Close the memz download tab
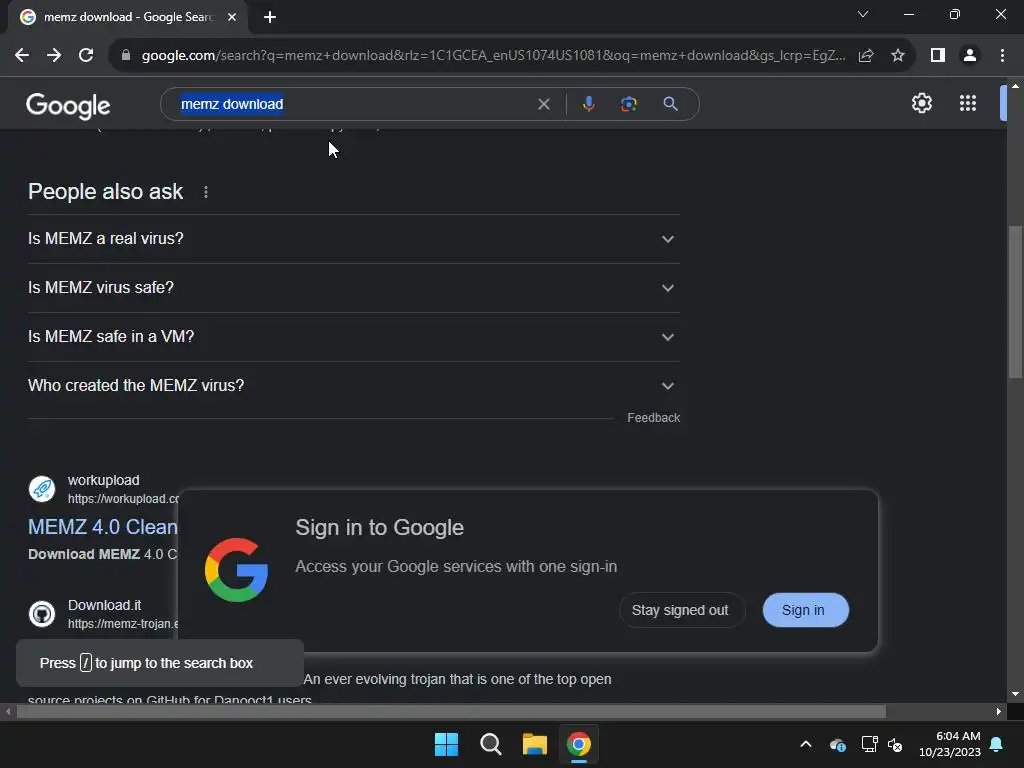 (x=232, y=17)
